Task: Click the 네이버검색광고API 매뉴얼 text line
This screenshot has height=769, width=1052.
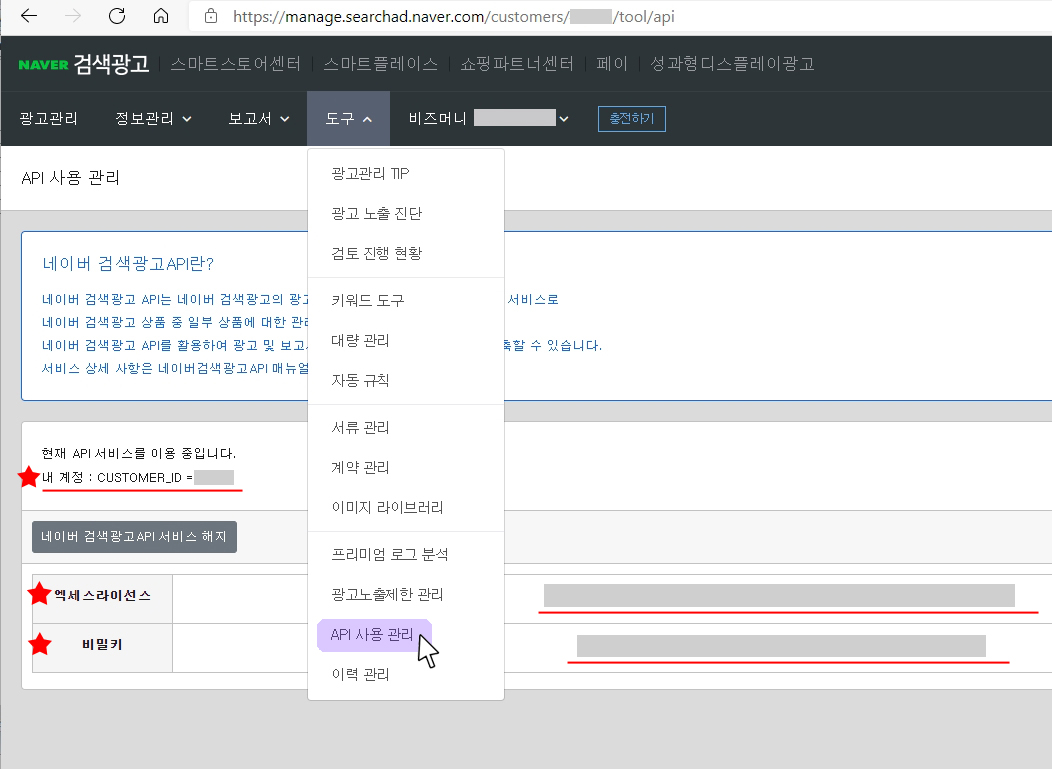Action: click(176, 368)
